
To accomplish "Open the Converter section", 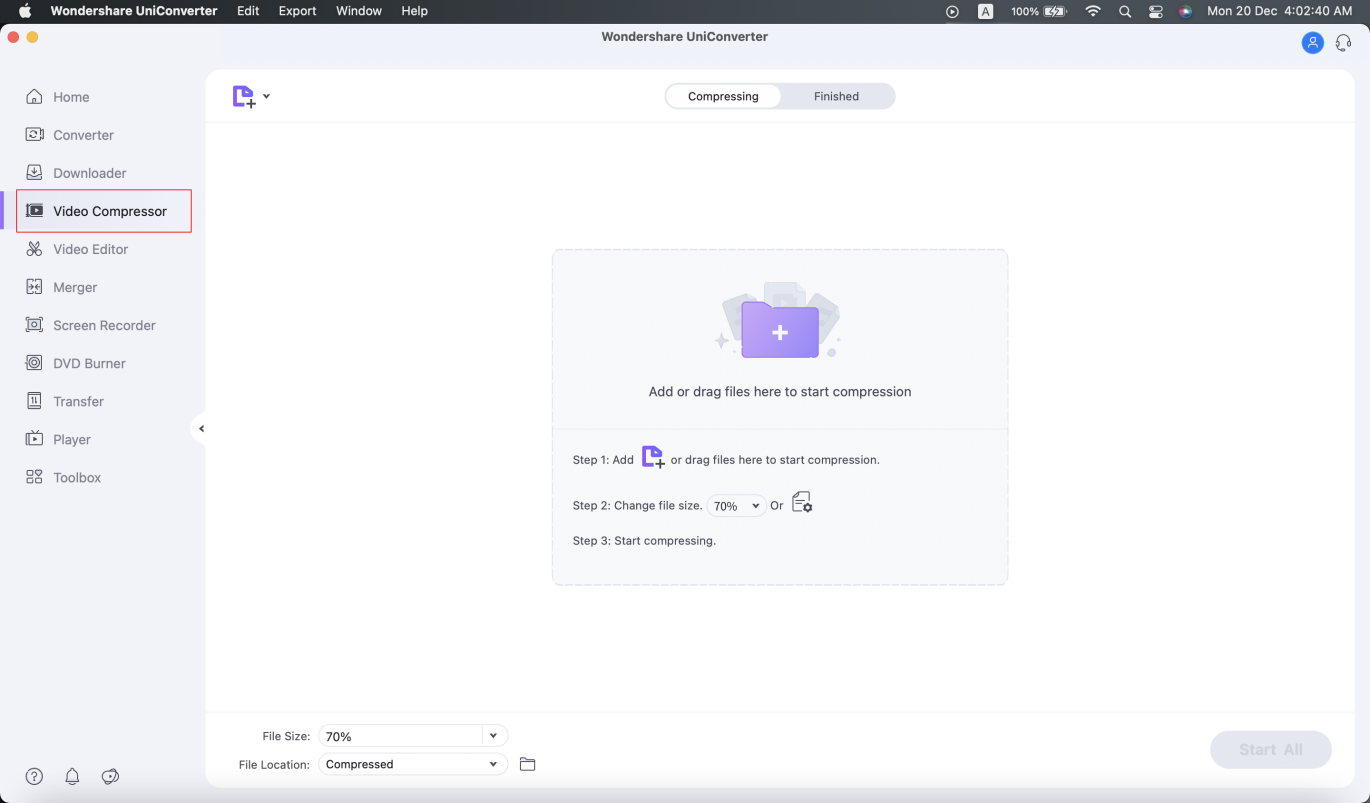I will point(69,135).
